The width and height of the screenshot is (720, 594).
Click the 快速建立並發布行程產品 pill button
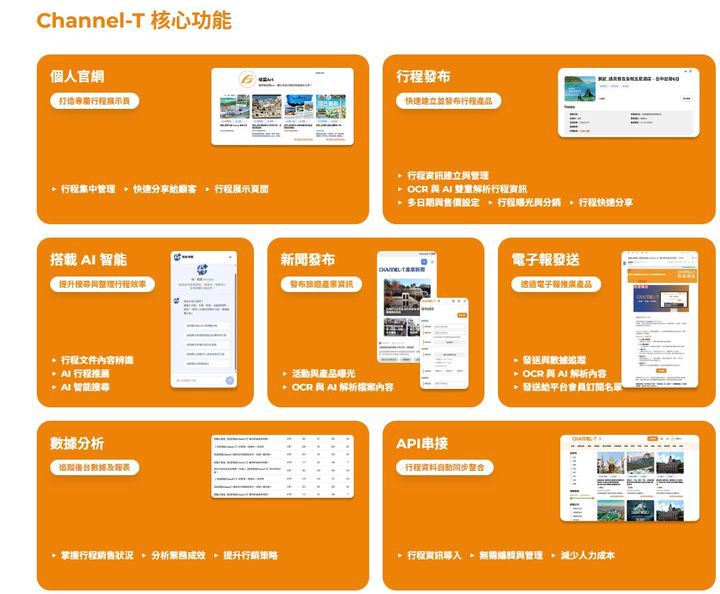[x=449, y=101]
